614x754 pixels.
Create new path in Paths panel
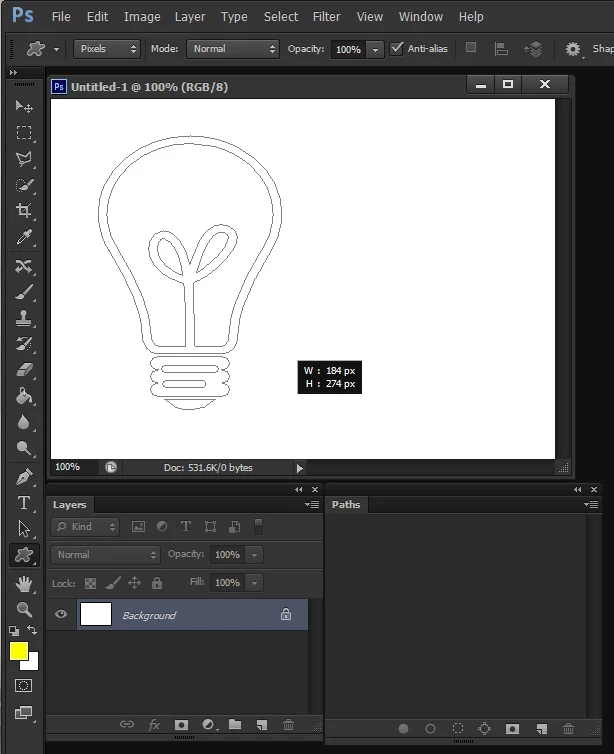(541, 729)
